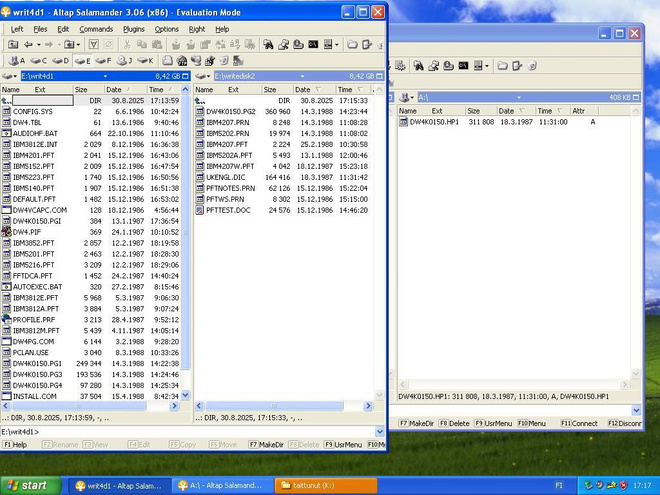Screen dimensions: 660x495
Task: Click the back arrow navigation icon
Action: coord(29,45)
